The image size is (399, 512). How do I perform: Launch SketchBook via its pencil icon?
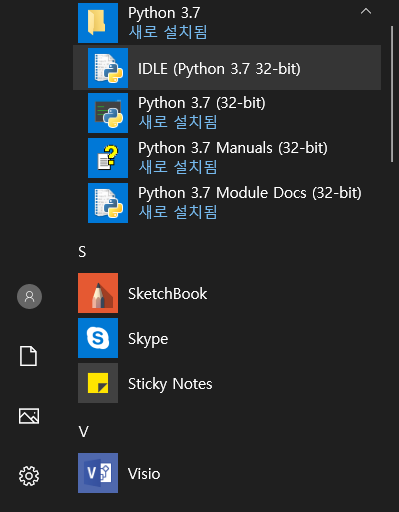click(x=98, y=293)
